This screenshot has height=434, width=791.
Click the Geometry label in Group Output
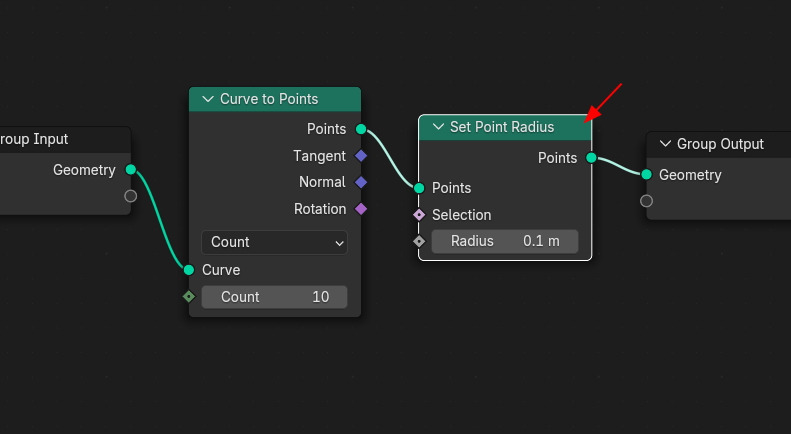tap(690, 176)
